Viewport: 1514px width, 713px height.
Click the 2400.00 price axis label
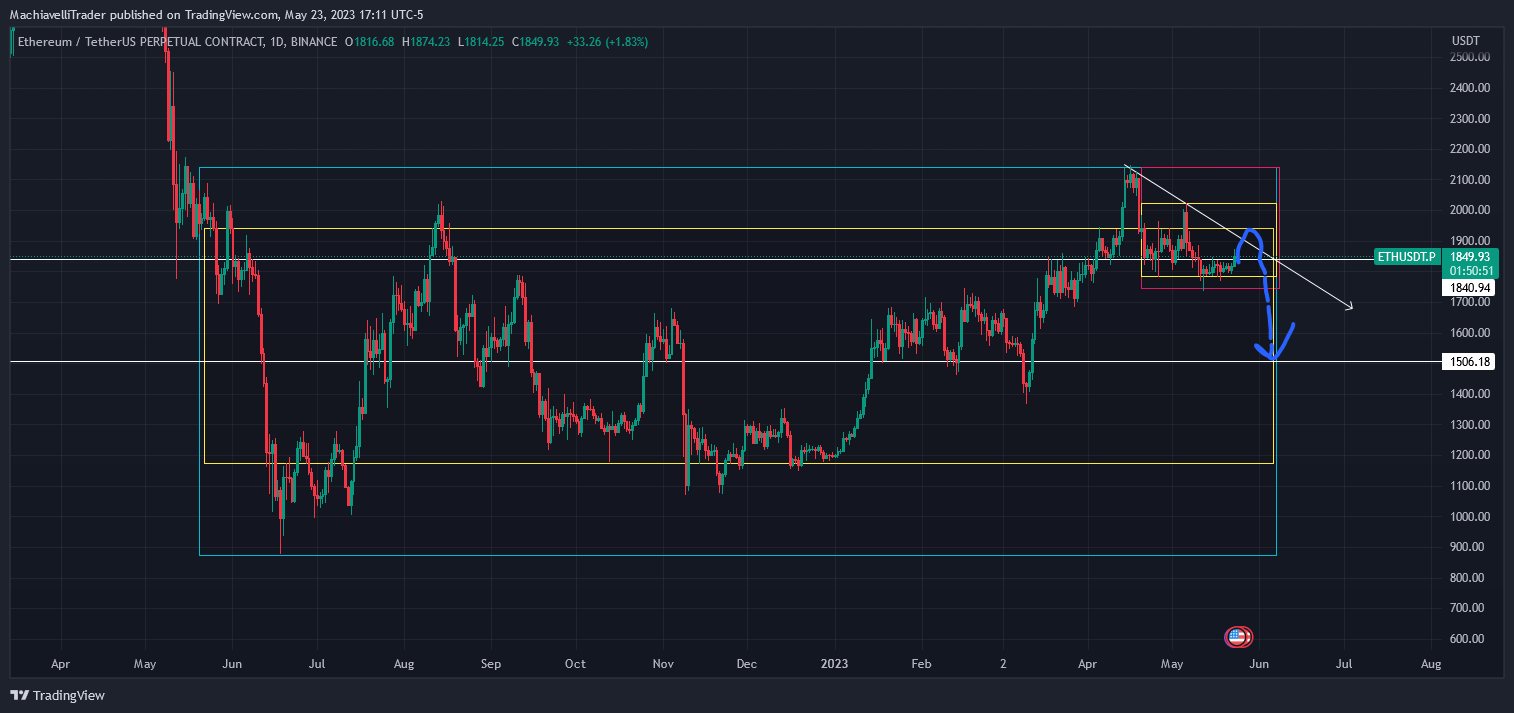(x=1470, y=88)
